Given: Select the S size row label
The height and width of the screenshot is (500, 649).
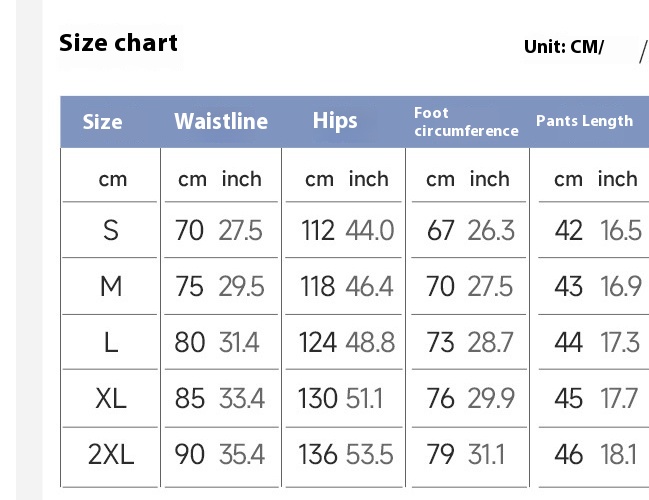Looking at the screenshot, I should click(111, 231).
